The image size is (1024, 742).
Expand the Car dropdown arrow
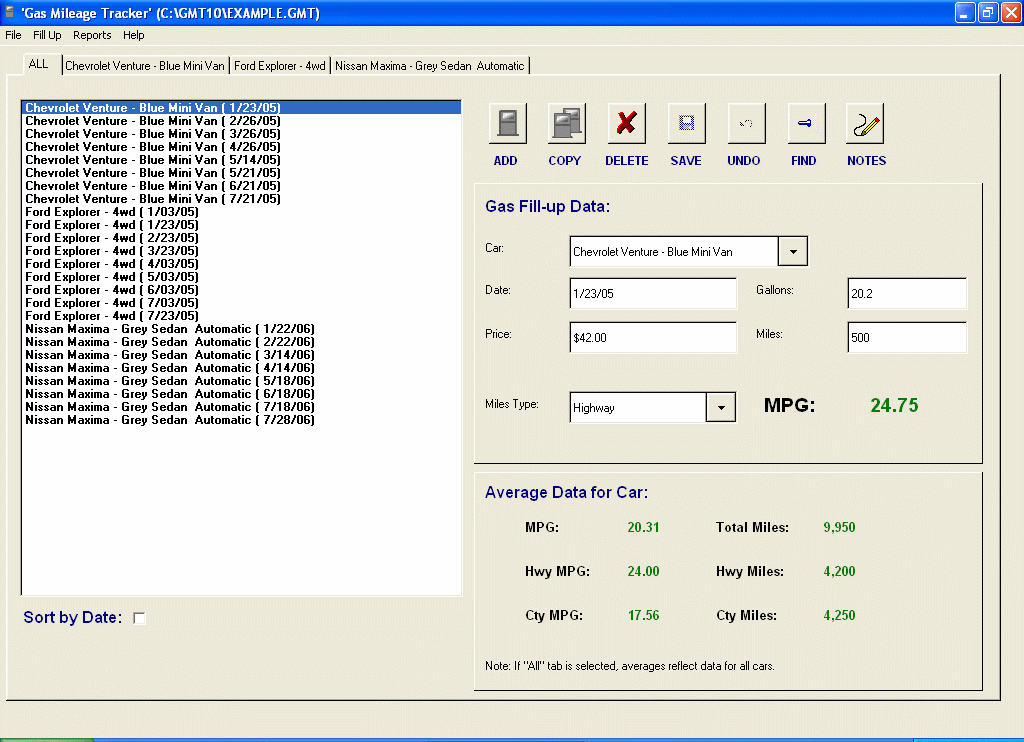pos(793,251)
